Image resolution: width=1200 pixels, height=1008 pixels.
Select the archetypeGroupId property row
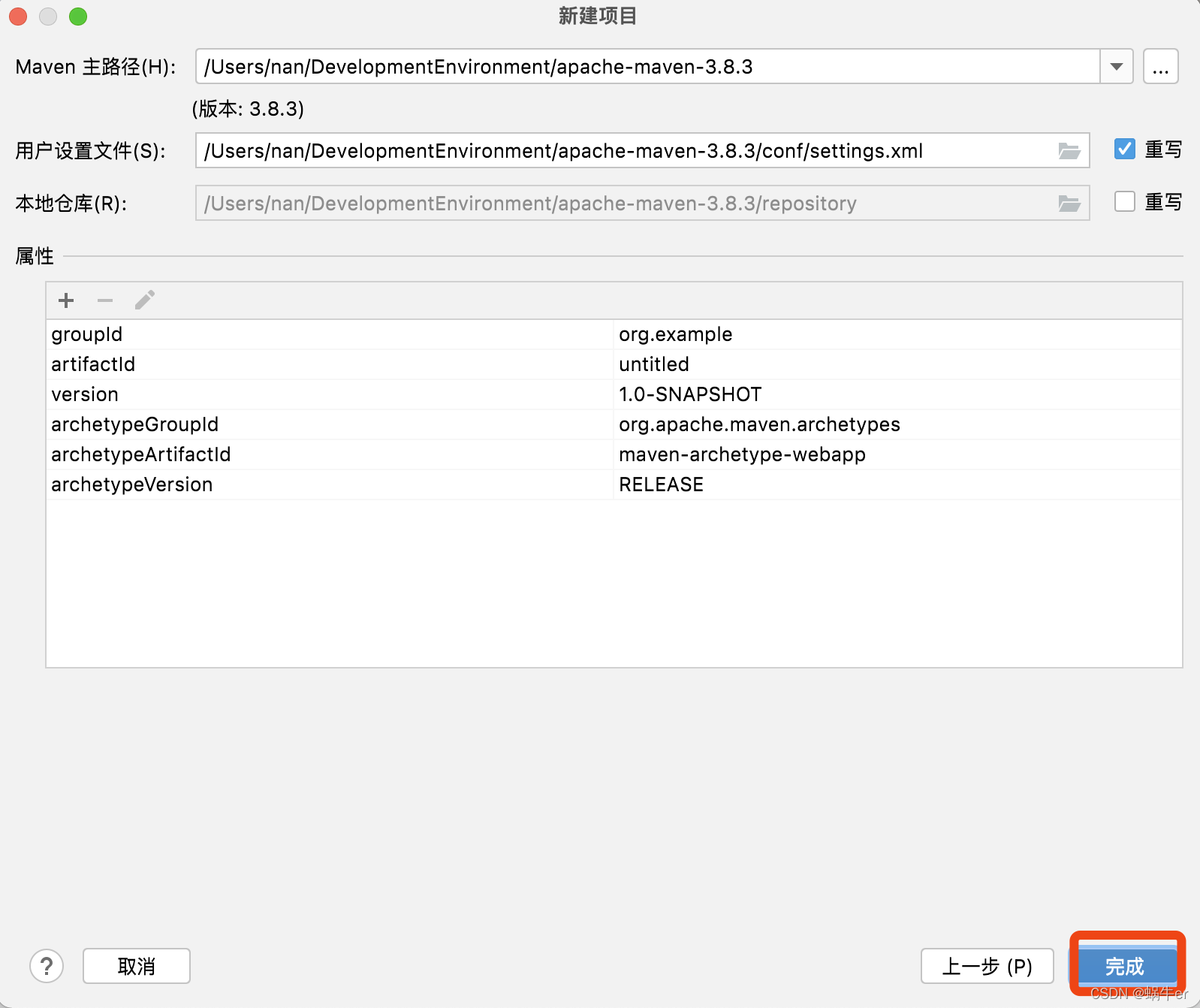(614, 424)
